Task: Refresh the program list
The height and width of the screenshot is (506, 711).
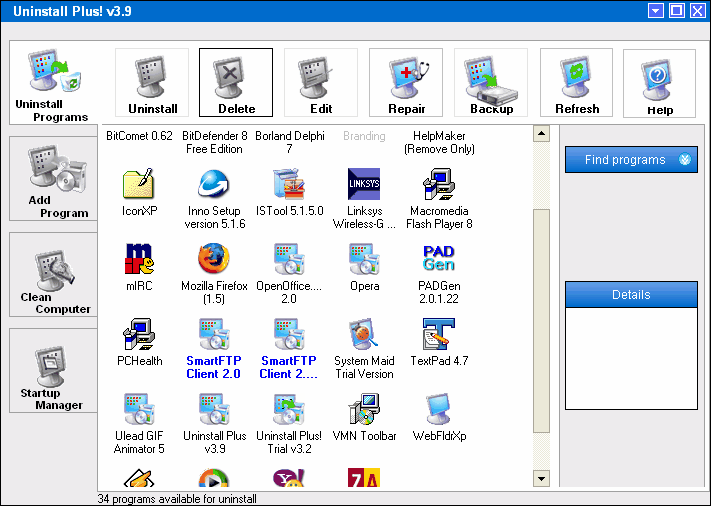Action: (576, 83)
